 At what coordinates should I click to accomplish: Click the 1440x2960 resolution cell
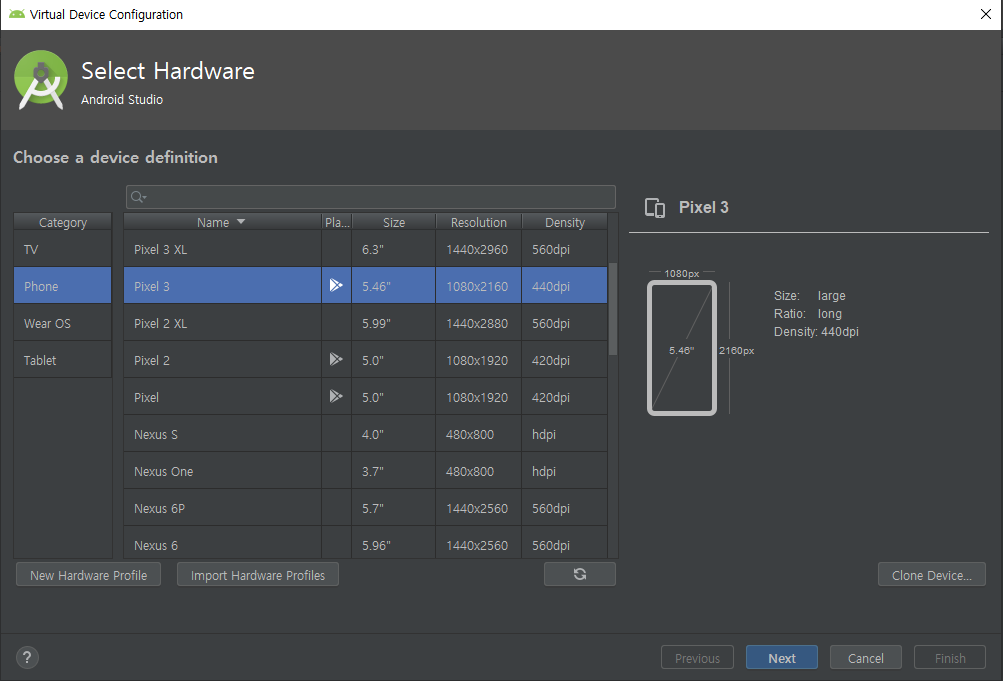477,249
